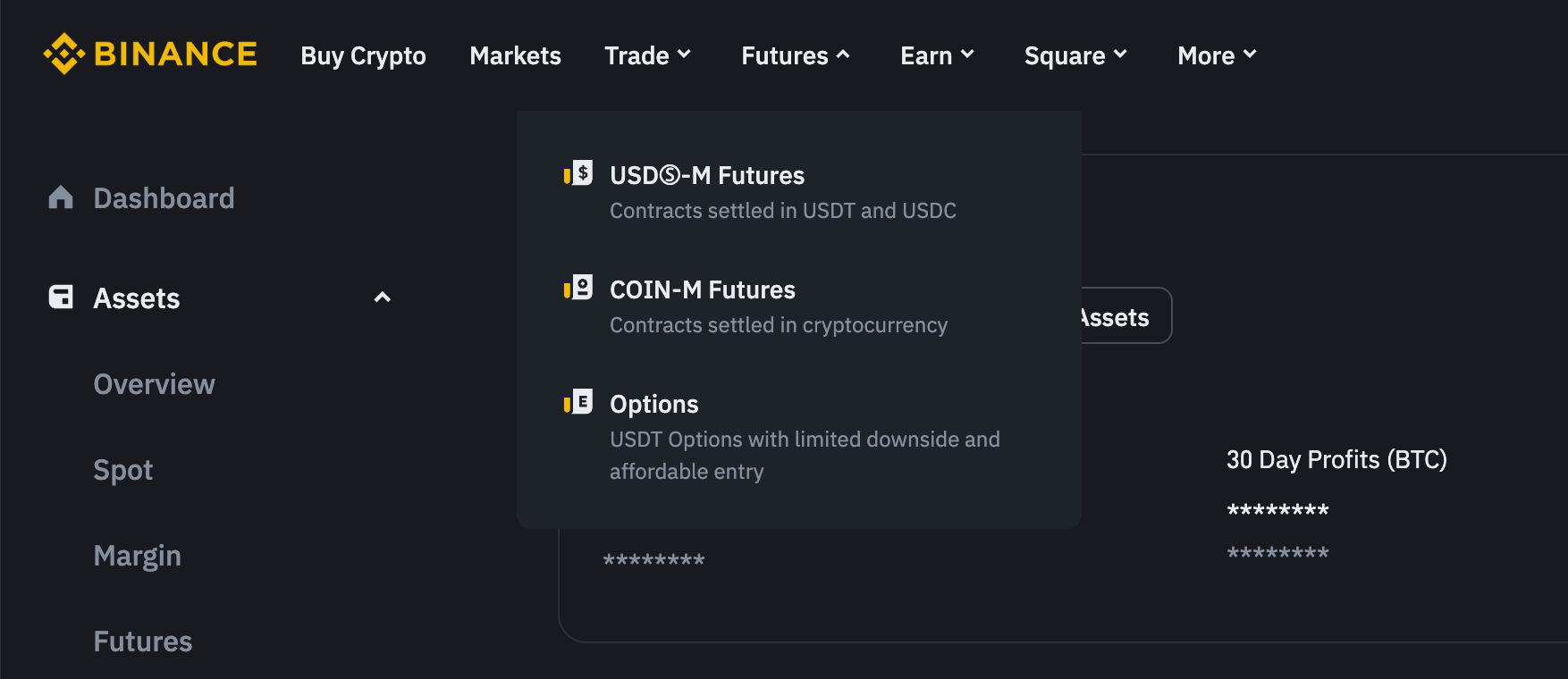Click the COIN-M Futures coin icon
Image resolution: width=1568 pixels, height=679 pixels.
(x=578, y=288)
